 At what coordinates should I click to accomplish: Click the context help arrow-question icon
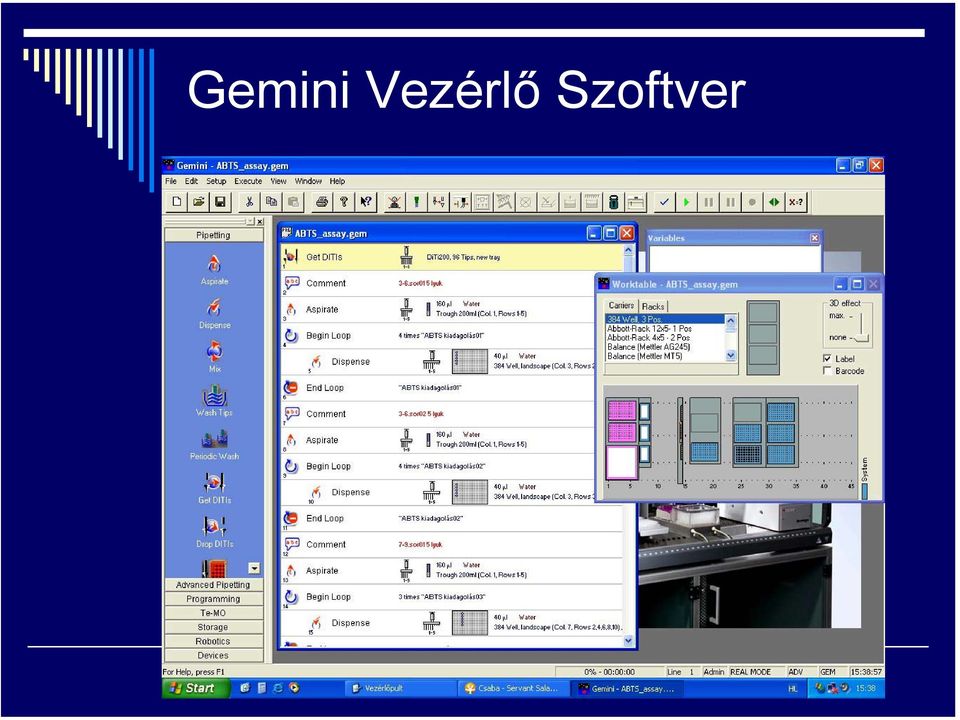click(366, 201)
